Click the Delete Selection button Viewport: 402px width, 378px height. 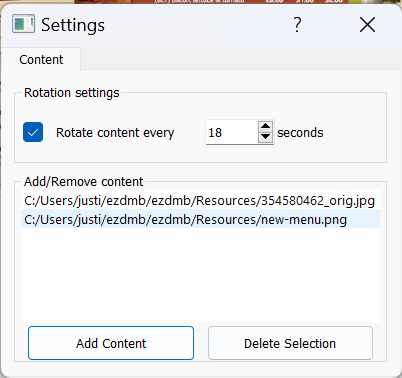point(290,343)
